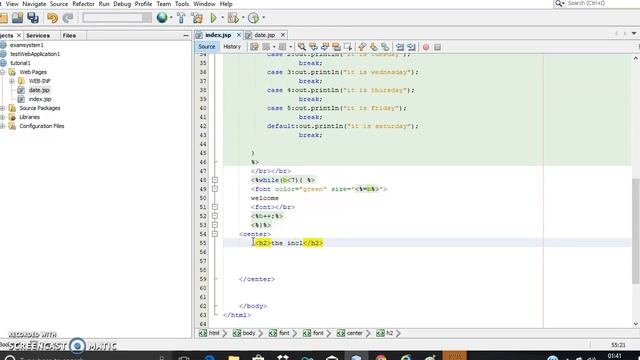Open the Debug menu
Image resolution: width=640 pixels, height=360 pixels.
122,4
